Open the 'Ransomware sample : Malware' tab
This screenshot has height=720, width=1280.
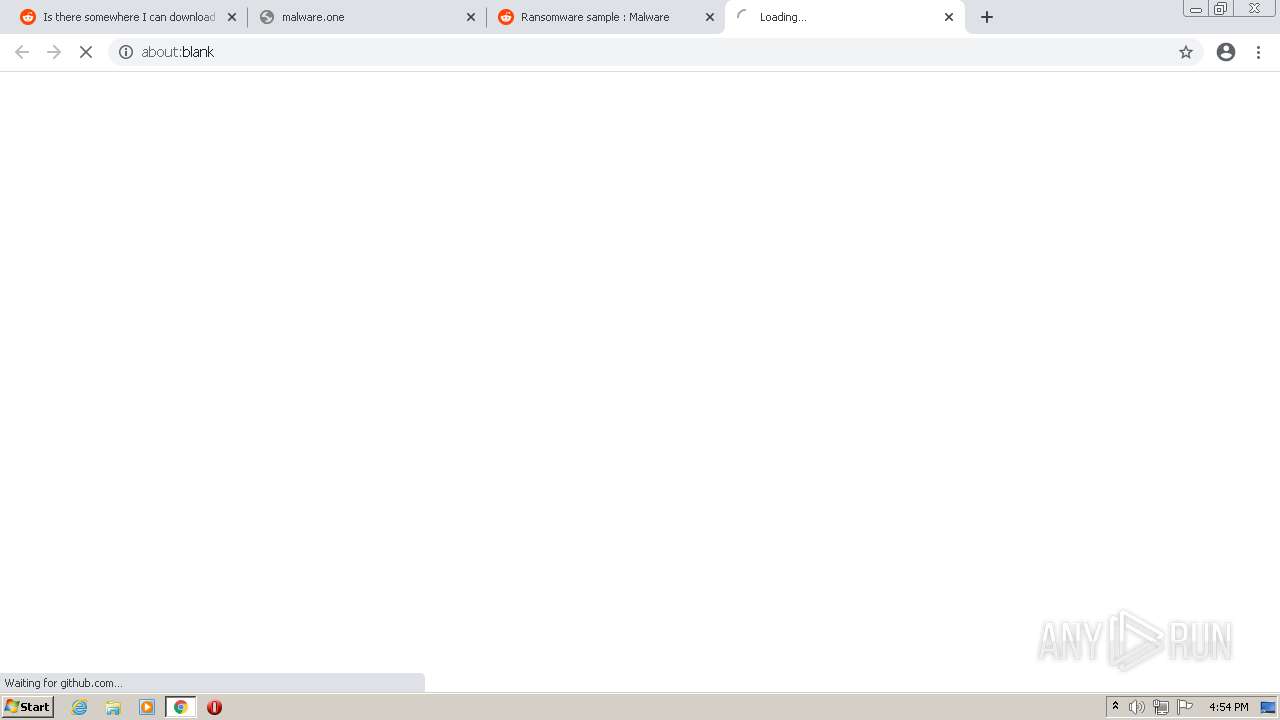[604, 17]
